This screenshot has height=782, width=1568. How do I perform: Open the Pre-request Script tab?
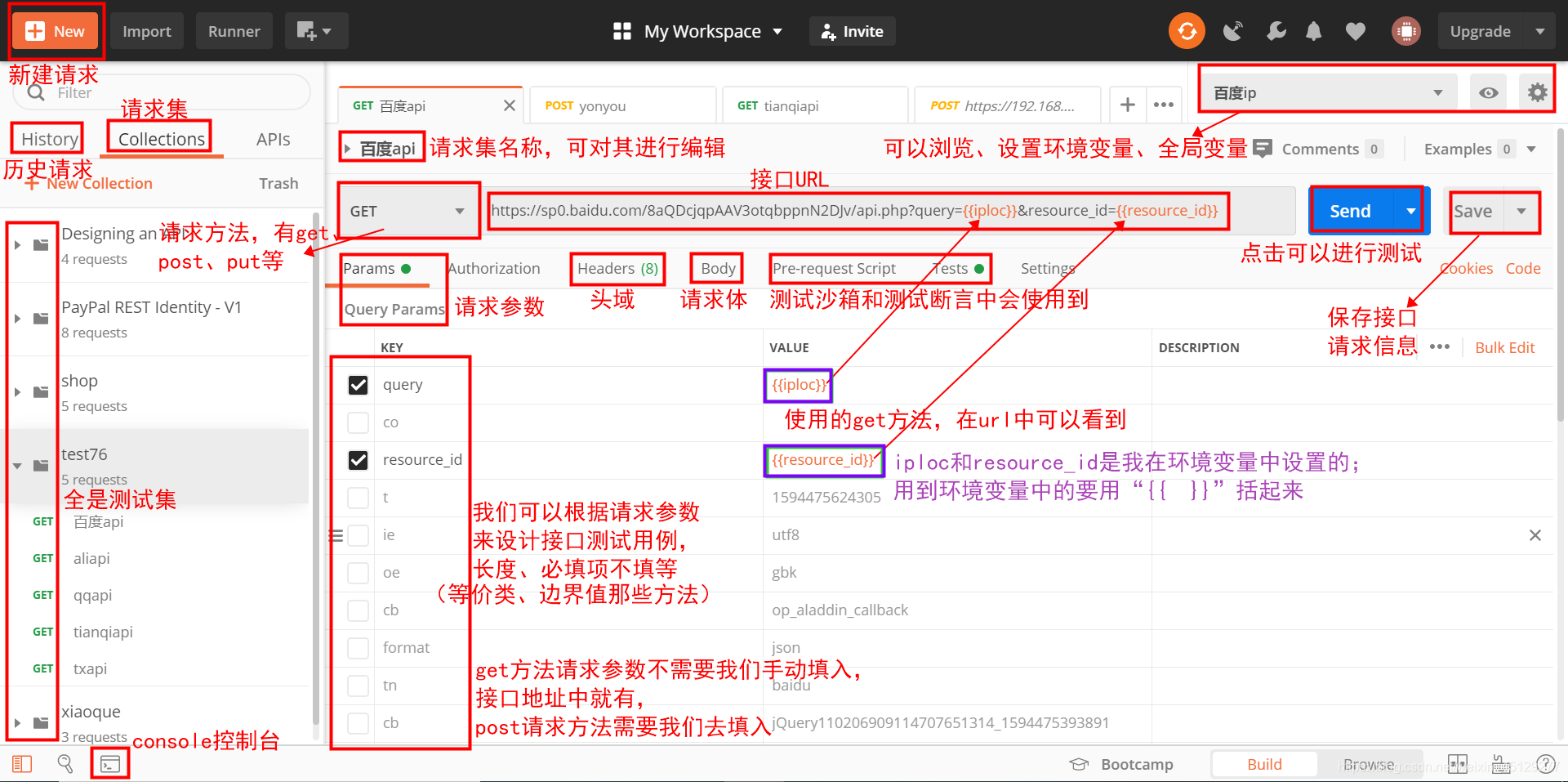tap(834, 268)
